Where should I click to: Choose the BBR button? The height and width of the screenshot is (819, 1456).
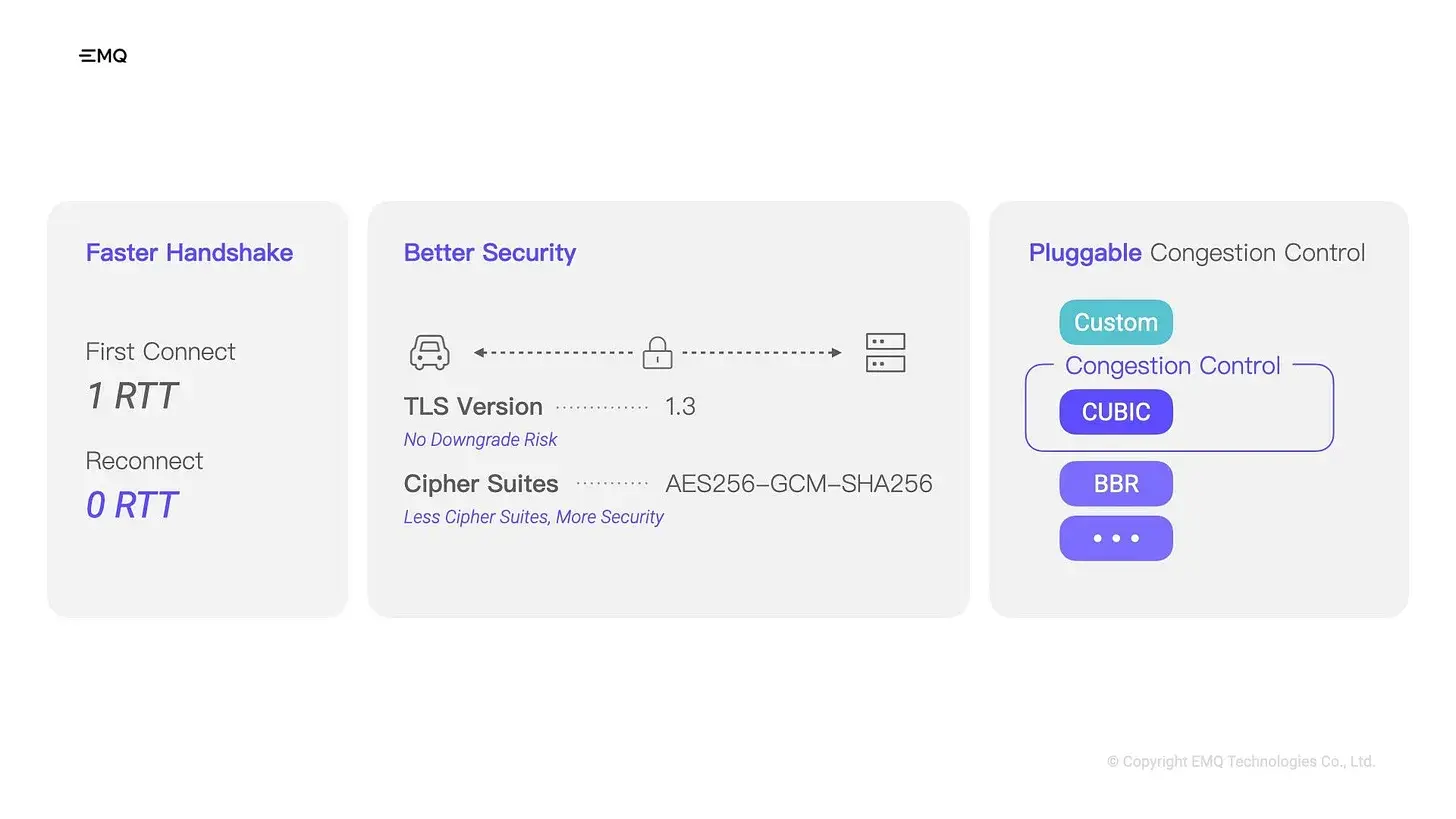point(1116,484)
